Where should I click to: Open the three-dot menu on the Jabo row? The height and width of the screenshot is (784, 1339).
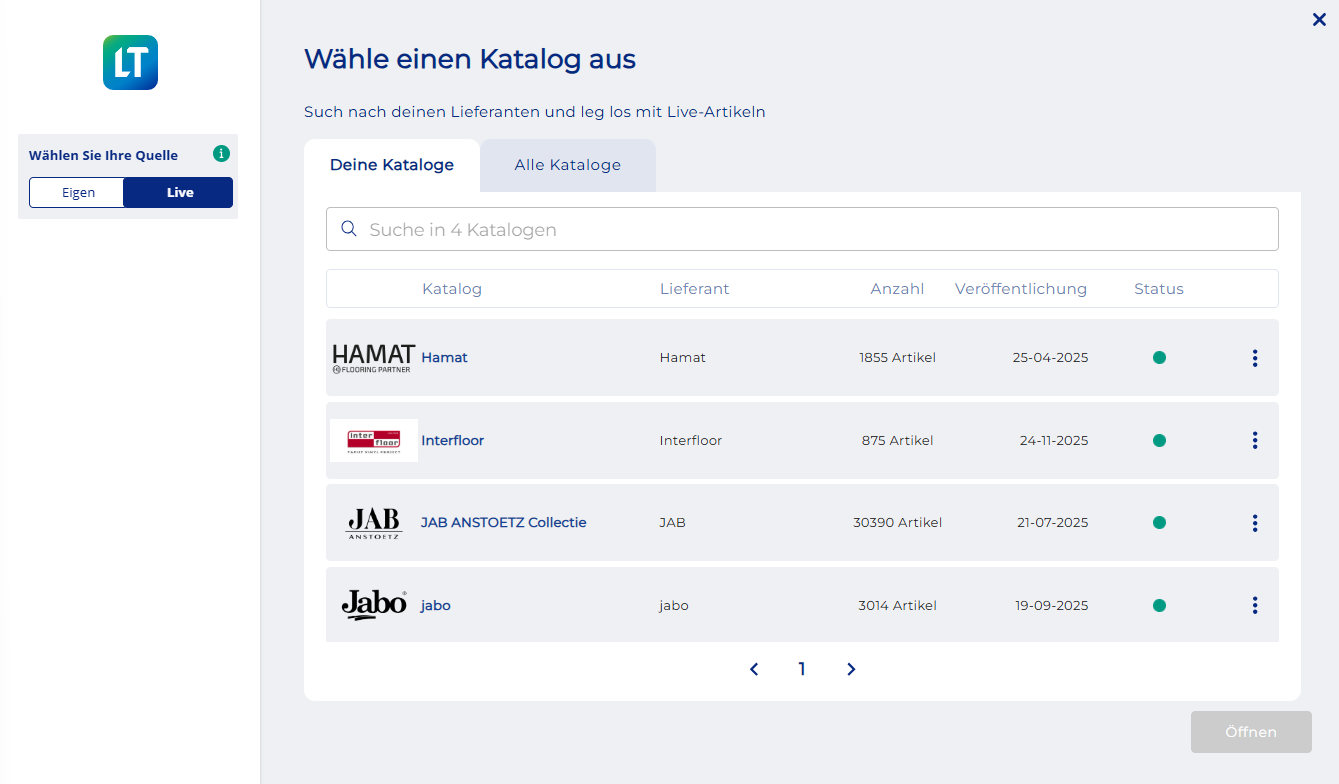tap(1254, 605)
